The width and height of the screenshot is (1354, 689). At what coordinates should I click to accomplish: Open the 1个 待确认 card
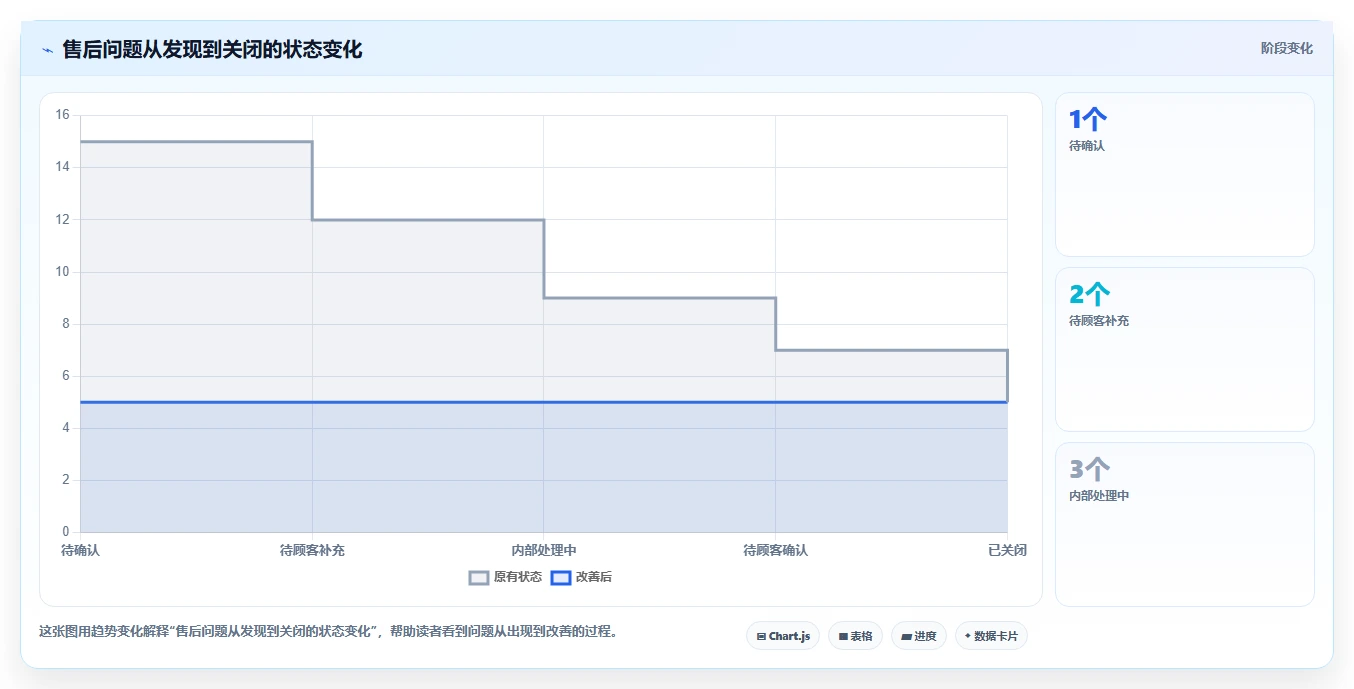pyautogui.click(x=1185, y=175)
